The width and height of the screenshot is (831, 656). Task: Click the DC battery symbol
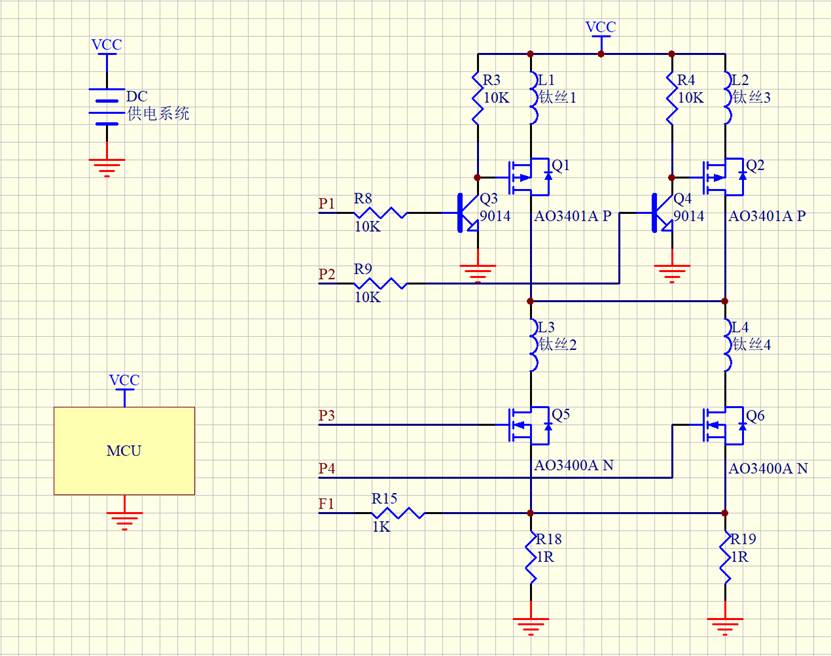pos(107,107)
